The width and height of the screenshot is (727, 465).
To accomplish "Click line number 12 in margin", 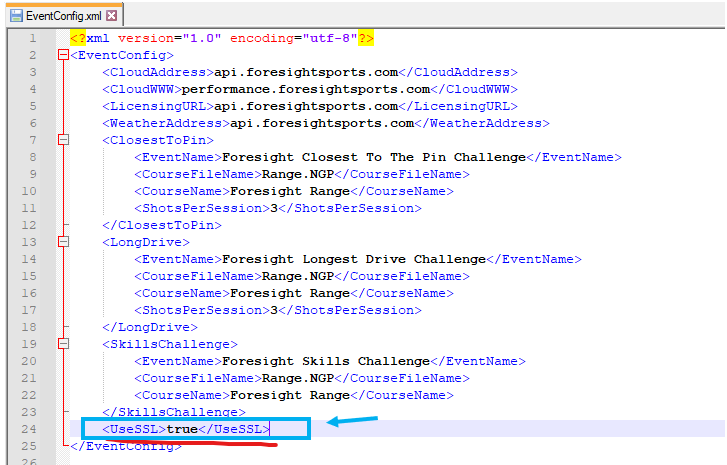I will [29, 225].
